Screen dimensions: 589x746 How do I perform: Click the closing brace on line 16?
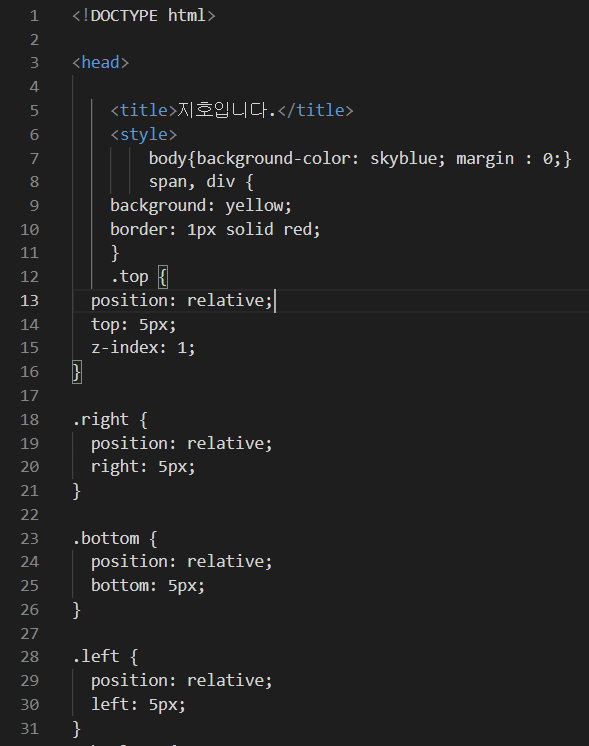coord(77,372)
